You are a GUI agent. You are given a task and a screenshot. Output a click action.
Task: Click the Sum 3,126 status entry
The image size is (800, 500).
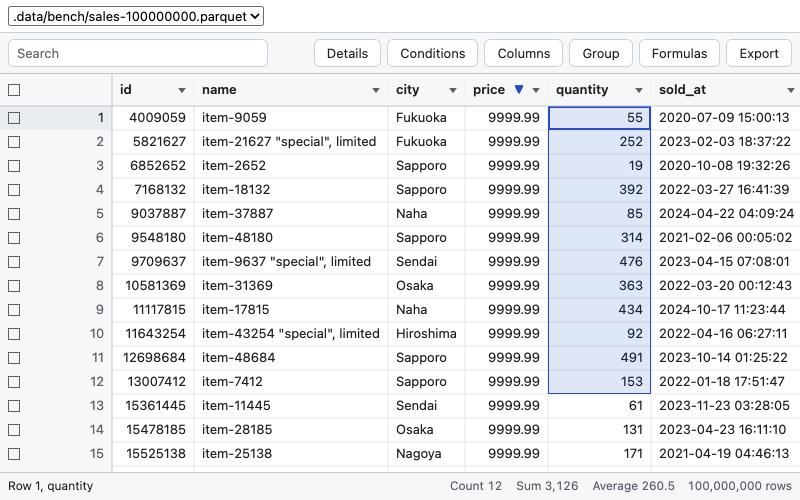pyautogui.click(x=547, y=486)
